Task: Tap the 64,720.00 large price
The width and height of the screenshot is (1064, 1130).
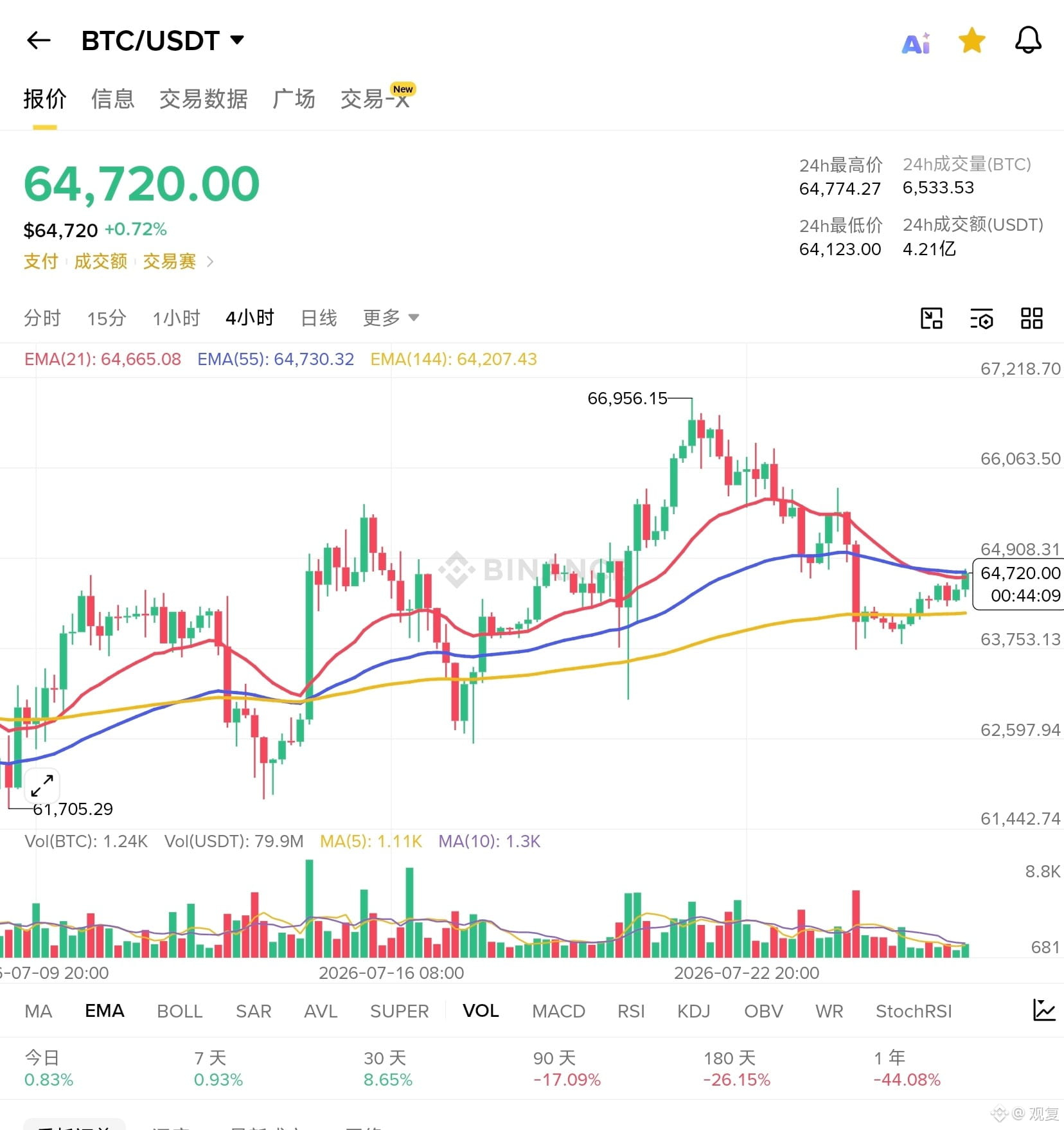Action: (x=142, y=184)
